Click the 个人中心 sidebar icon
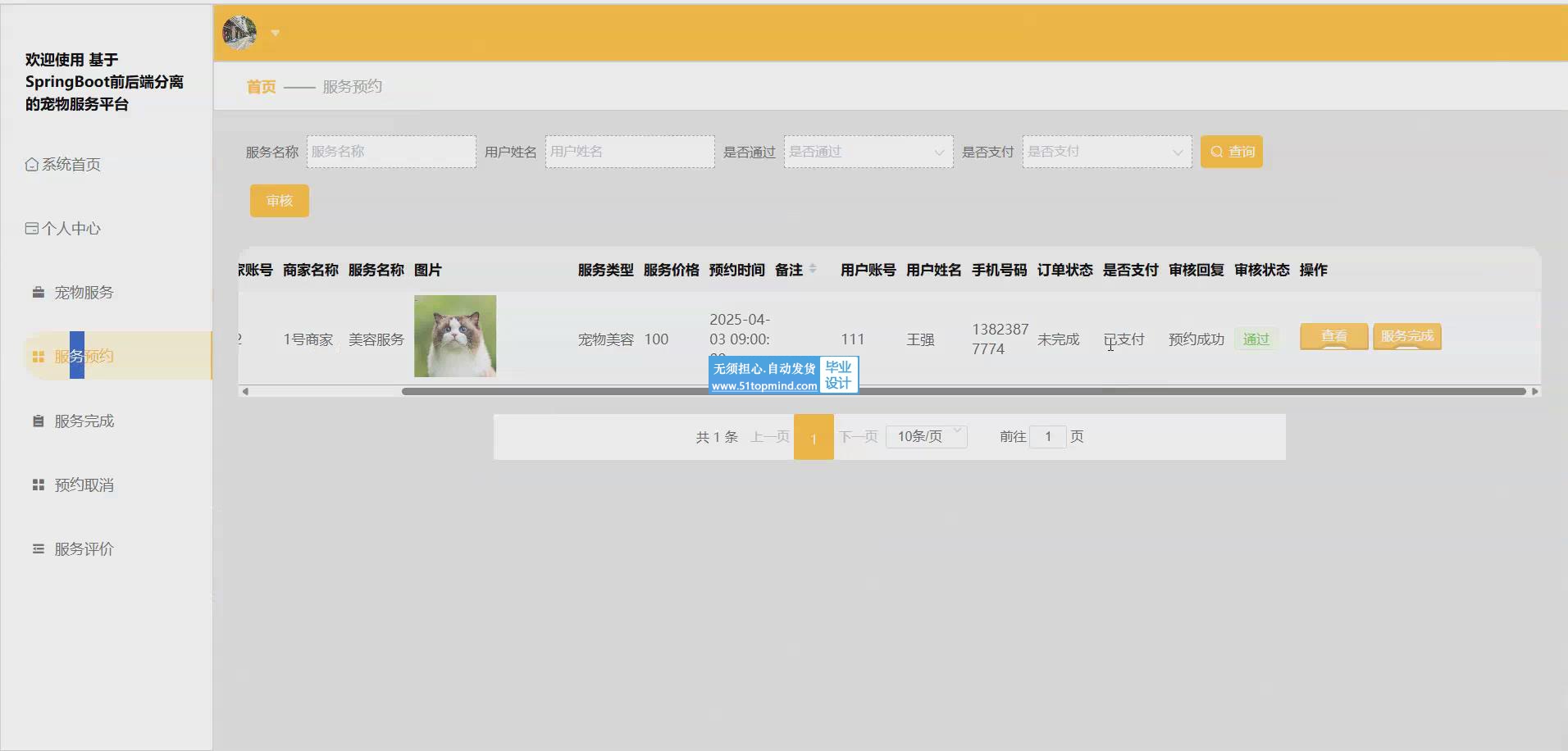The image size is (1568, 751). pos(32,229)
